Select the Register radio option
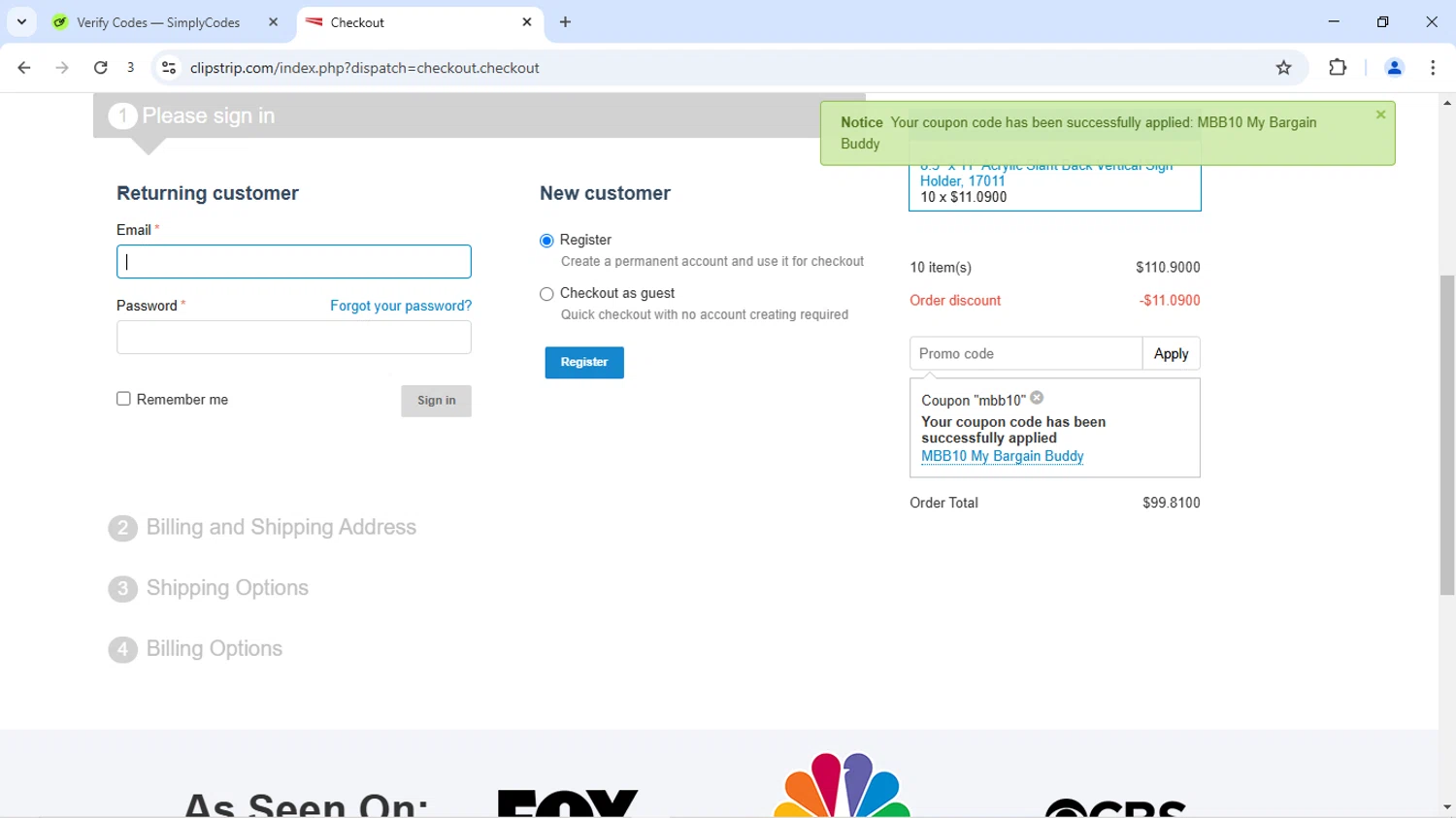 click(546, 241)
